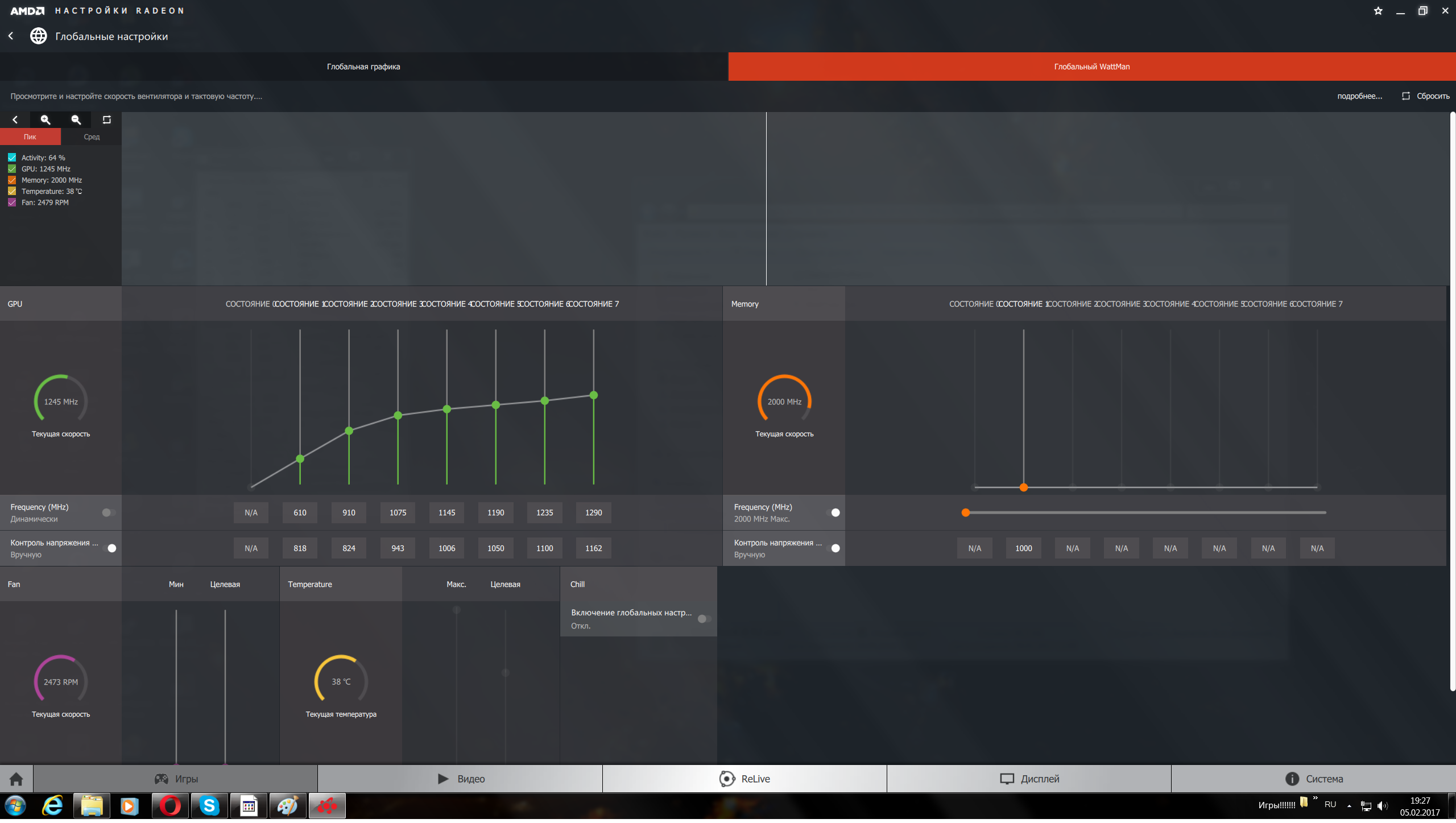The image size is (1456, 823).
Task: Click the подробнее... link
Action: [x=1359, y=96]
